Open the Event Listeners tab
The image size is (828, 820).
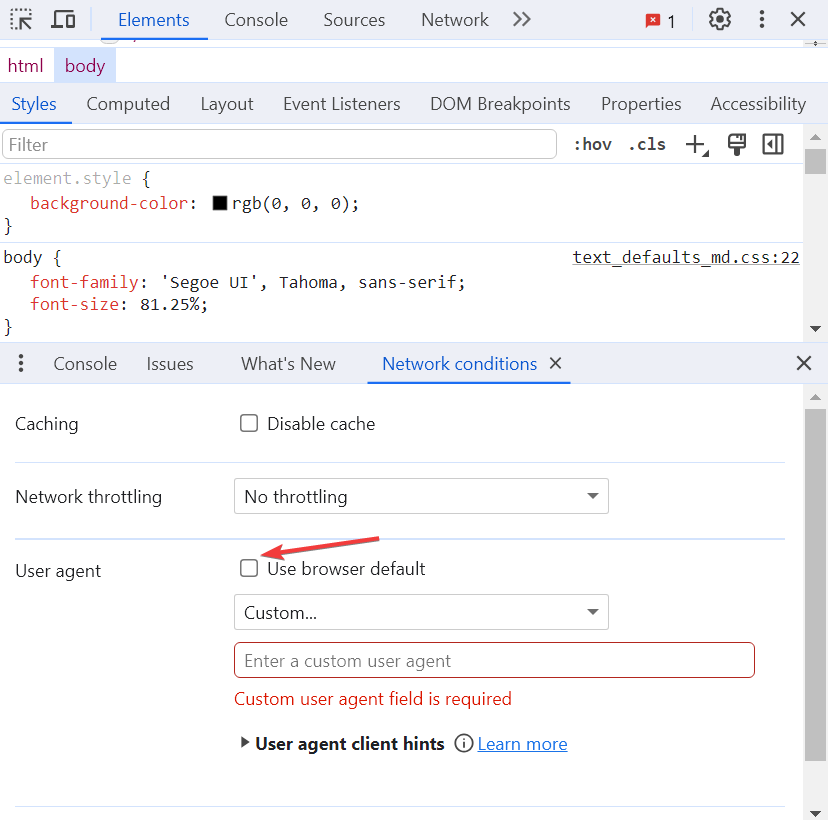click(341, 104)
